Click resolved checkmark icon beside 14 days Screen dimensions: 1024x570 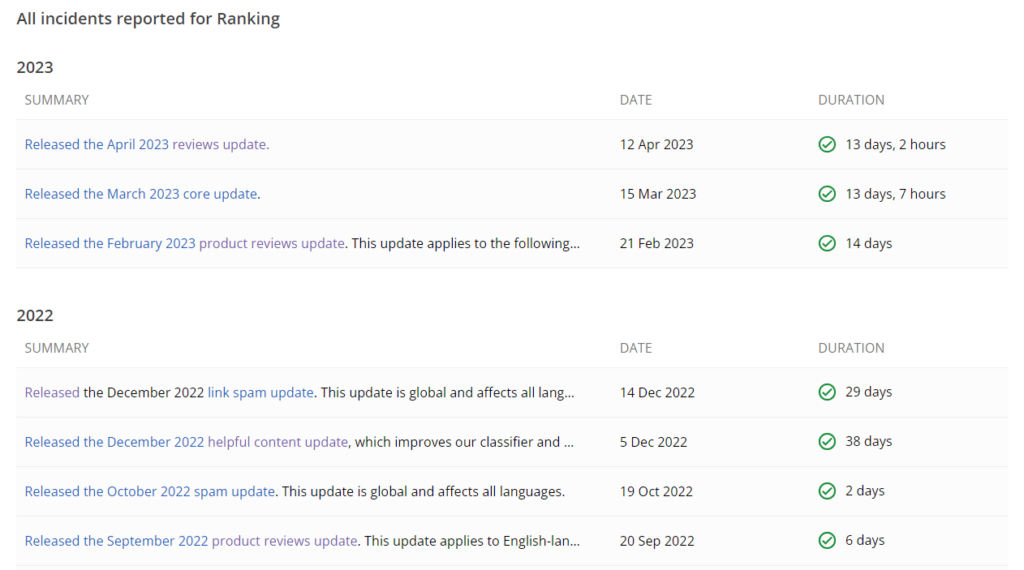[x=827, y=244]
